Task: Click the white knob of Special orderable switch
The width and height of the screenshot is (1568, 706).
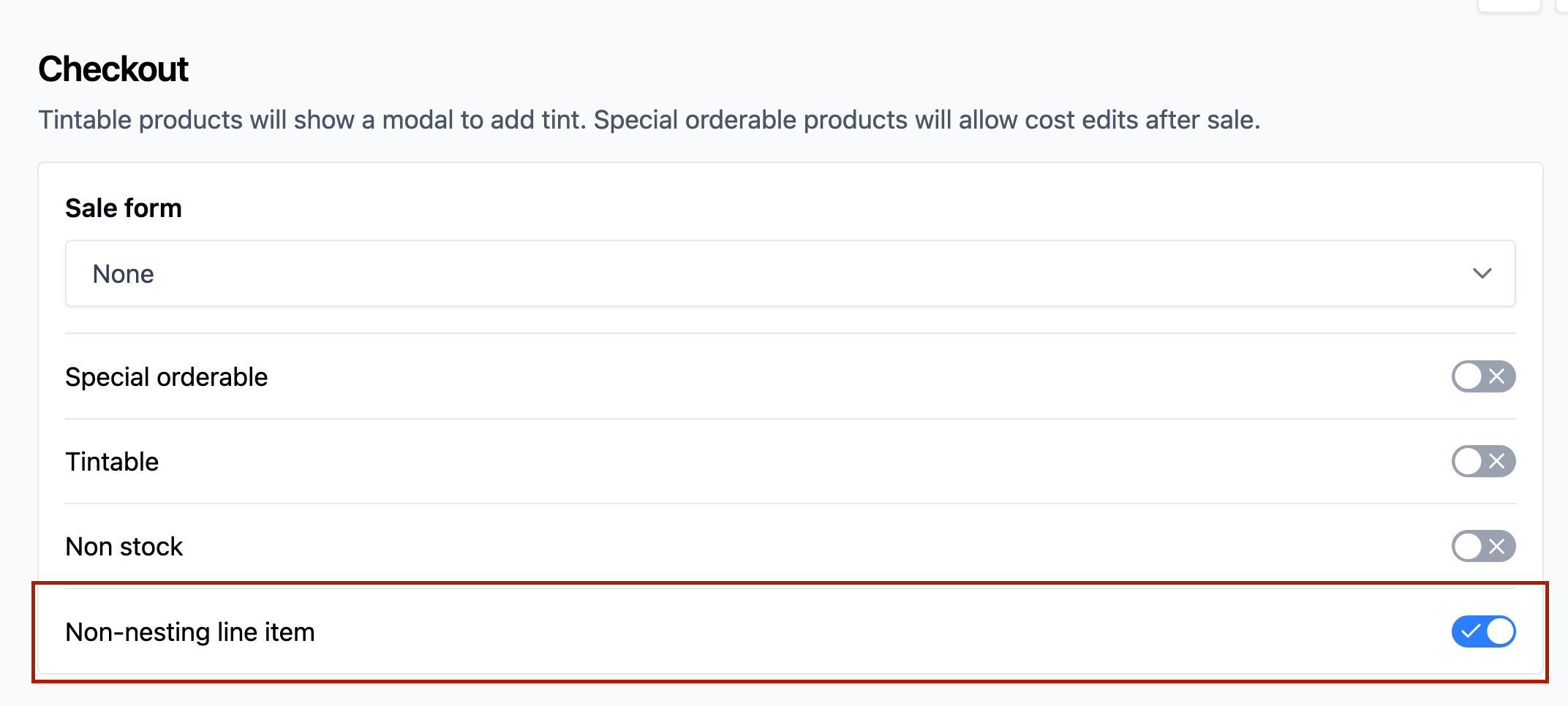Action: (1468, 376)
